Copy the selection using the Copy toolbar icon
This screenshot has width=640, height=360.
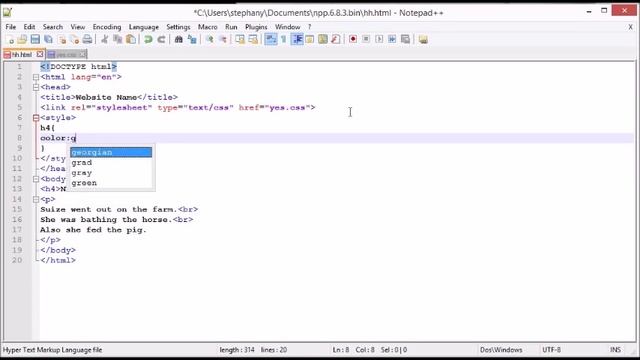point(118,39)
